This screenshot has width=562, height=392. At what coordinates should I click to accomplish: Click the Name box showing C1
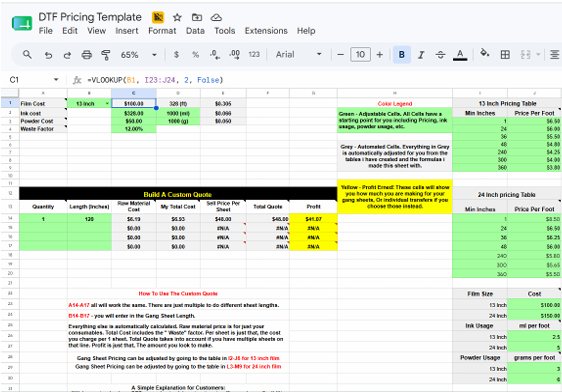[x=14, y=80]
